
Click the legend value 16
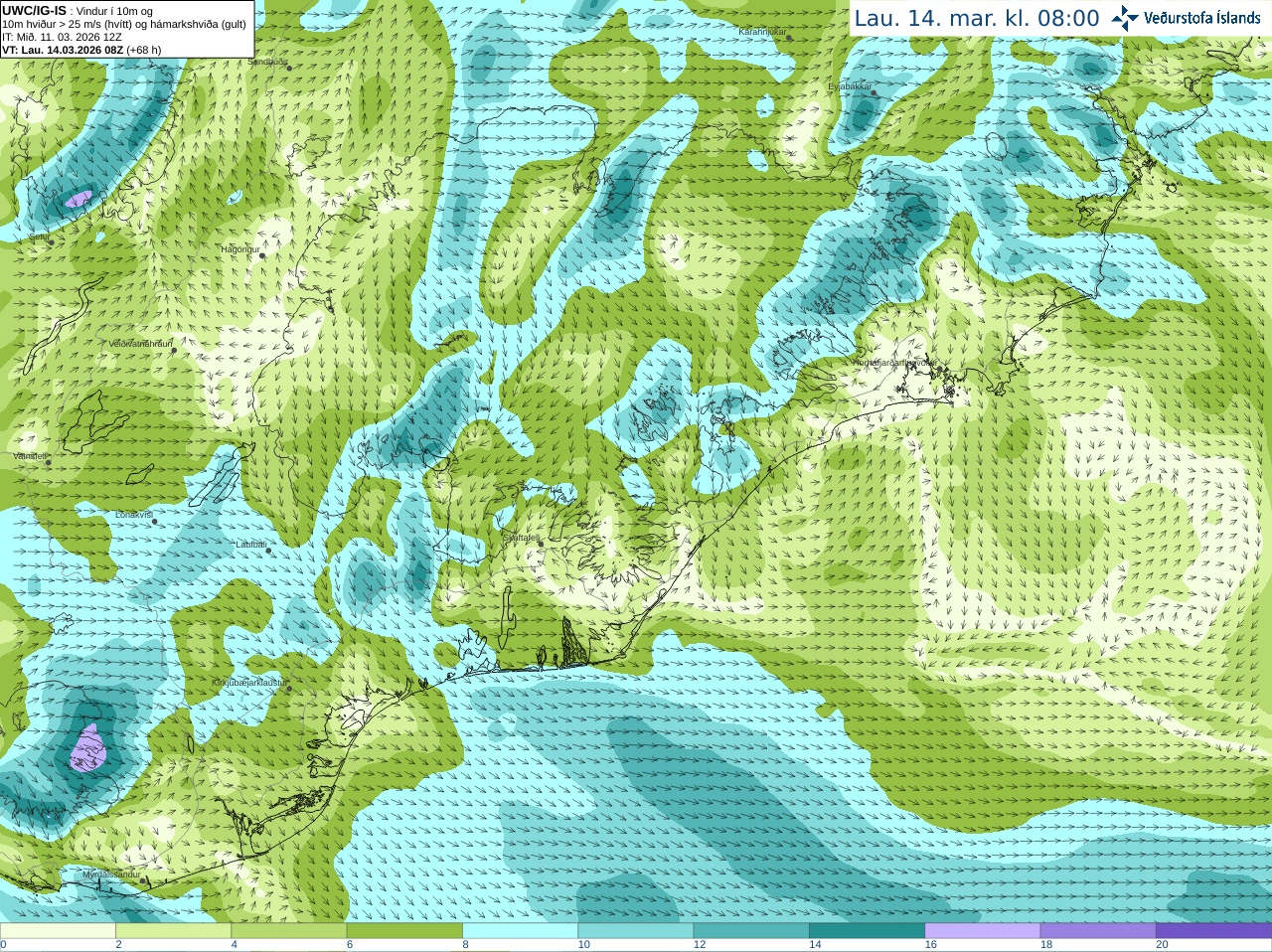[x=931, y=945]
